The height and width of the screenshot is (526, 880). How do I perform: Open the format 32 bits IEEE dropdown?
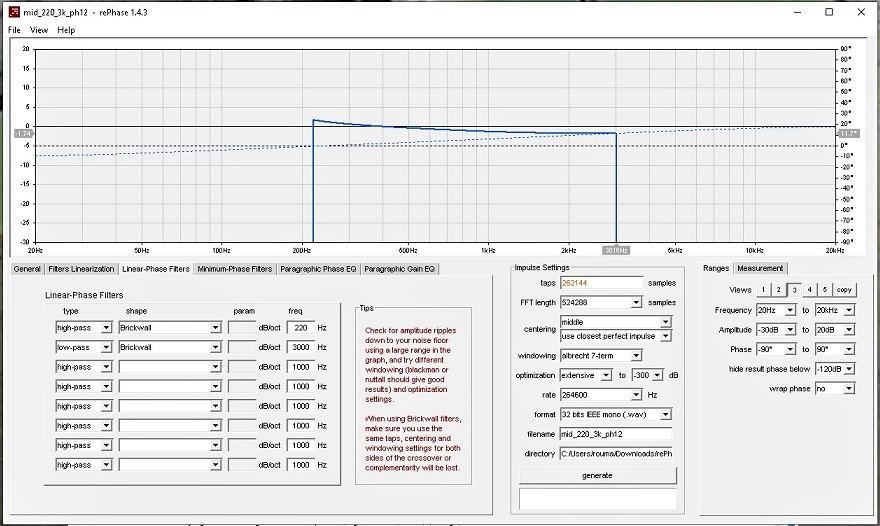click(665, 415)
